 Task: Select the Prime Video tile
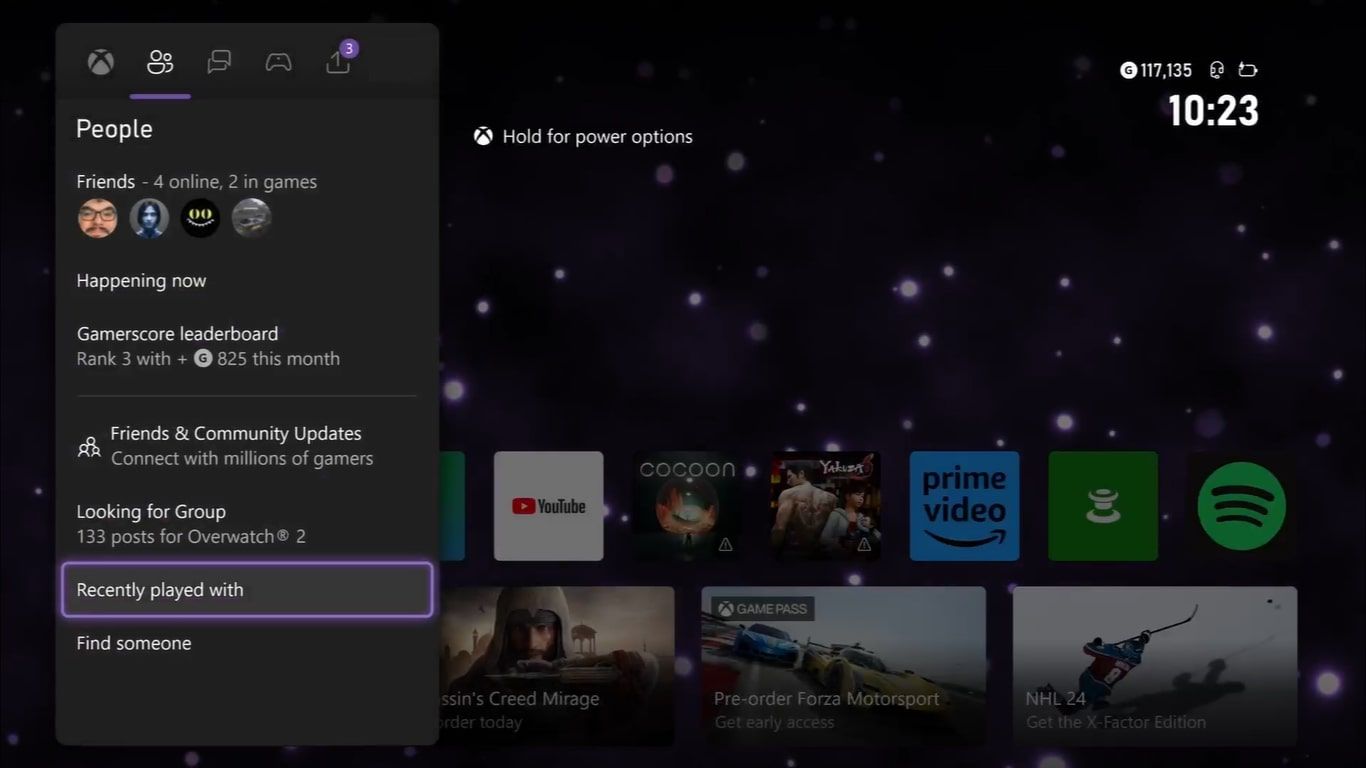(x=964, y=505)
